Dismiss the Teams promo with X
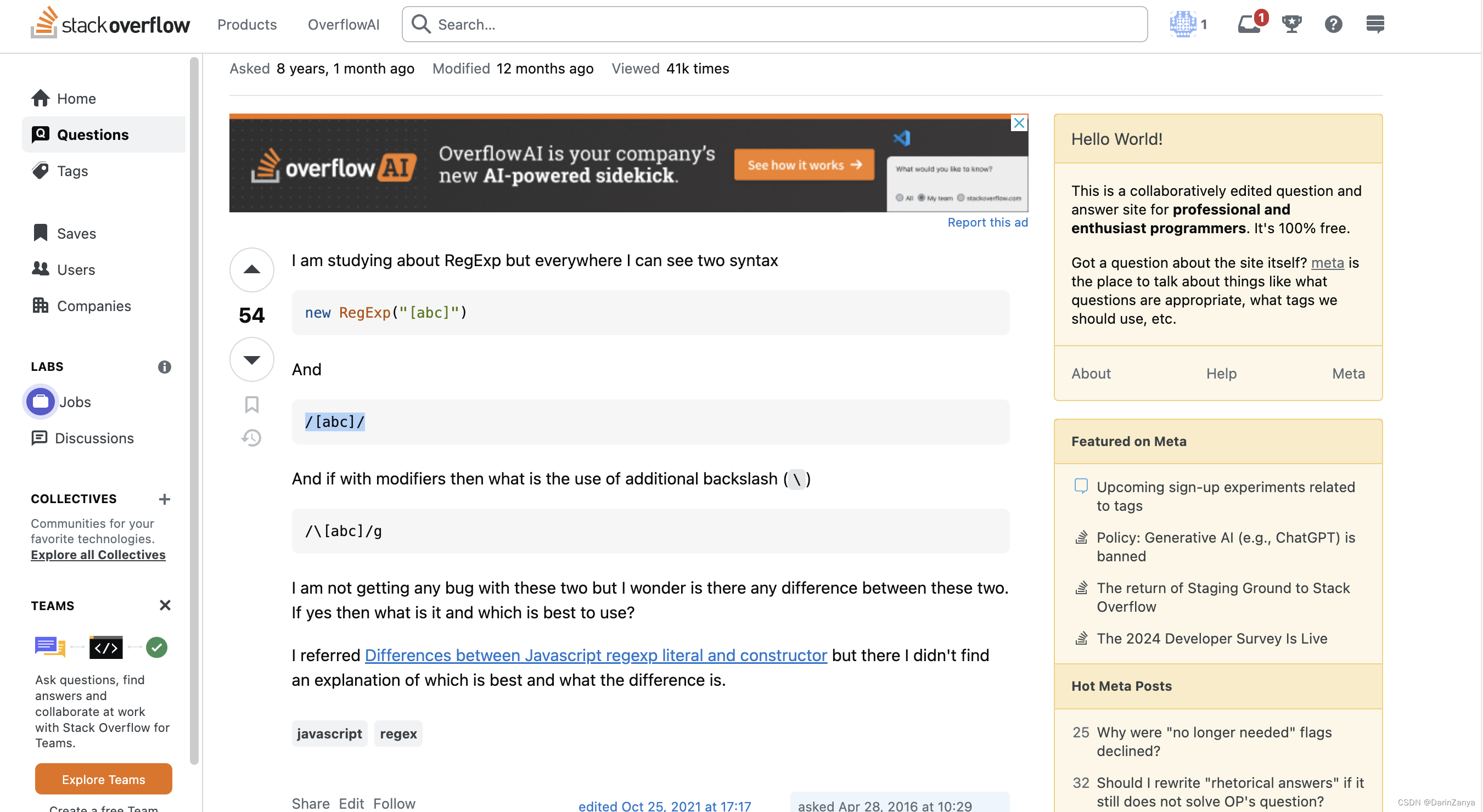The width and height of the screenshot is (1483, 812). coord(165,605)
